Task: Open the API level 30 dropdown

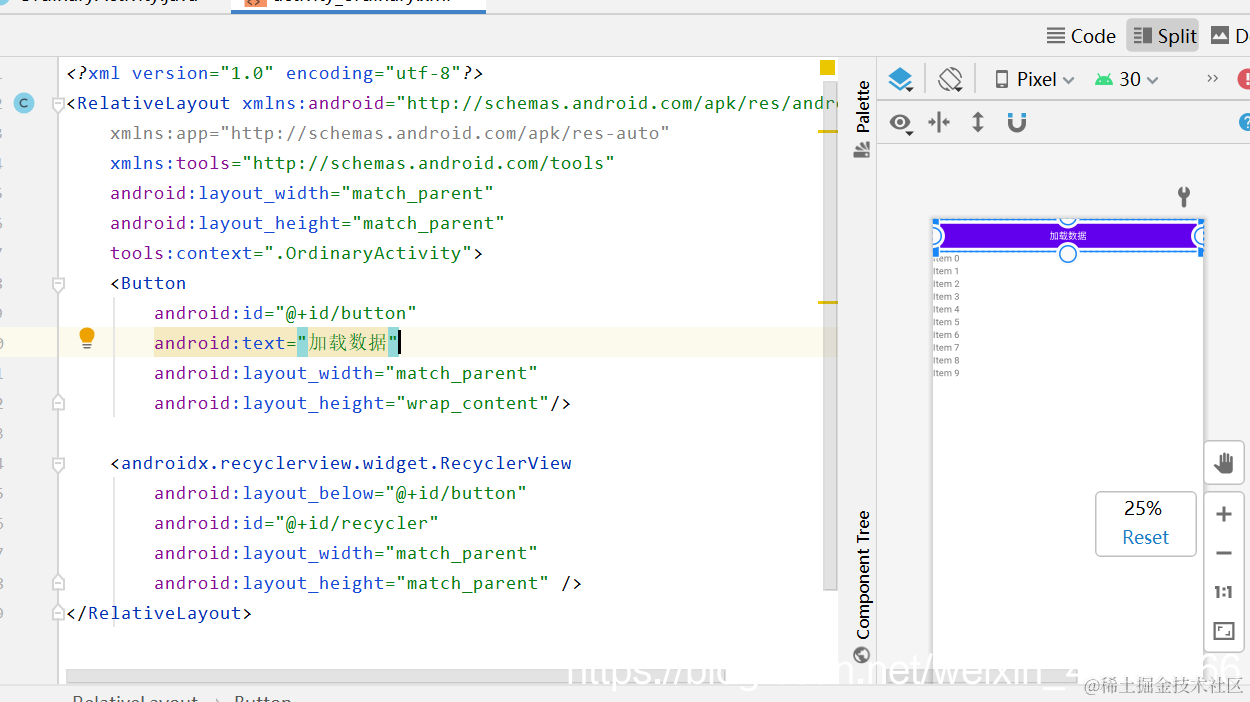Action: click(1127, 79)
